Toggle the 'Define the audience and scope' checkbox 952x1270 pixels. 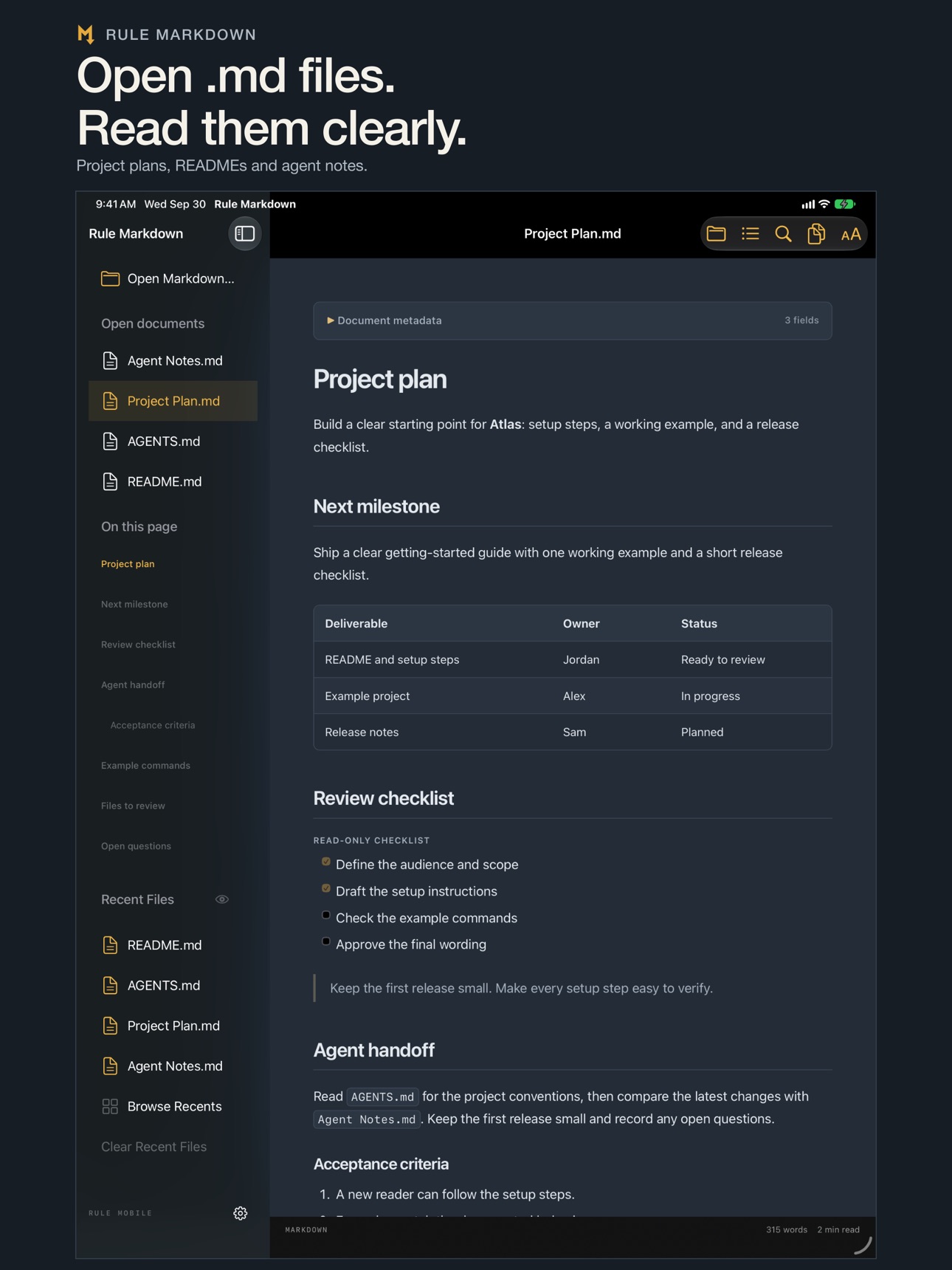click(325, 862)
